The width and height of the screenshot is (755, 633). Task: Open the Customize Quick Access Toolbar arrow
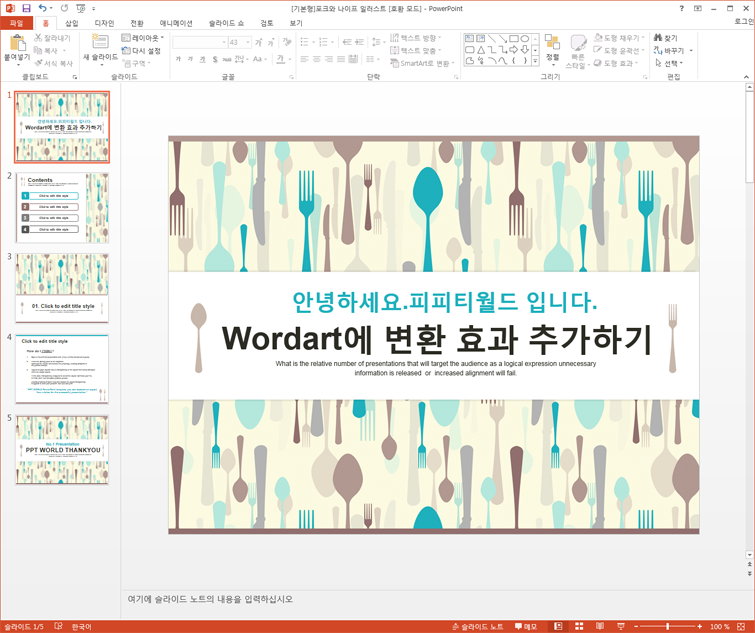click(93, 9)
